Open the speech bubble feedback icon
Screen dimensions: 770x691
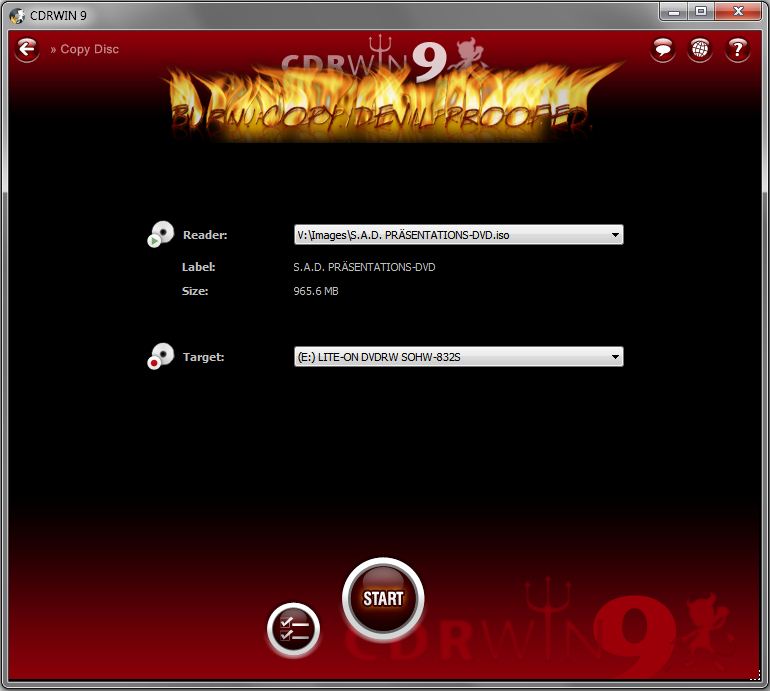[662, 48]
